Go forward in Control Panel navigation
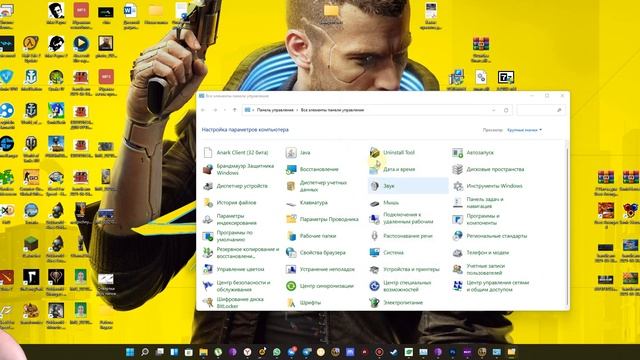Viewport: 640px width, 360px height. coord(215,110)
